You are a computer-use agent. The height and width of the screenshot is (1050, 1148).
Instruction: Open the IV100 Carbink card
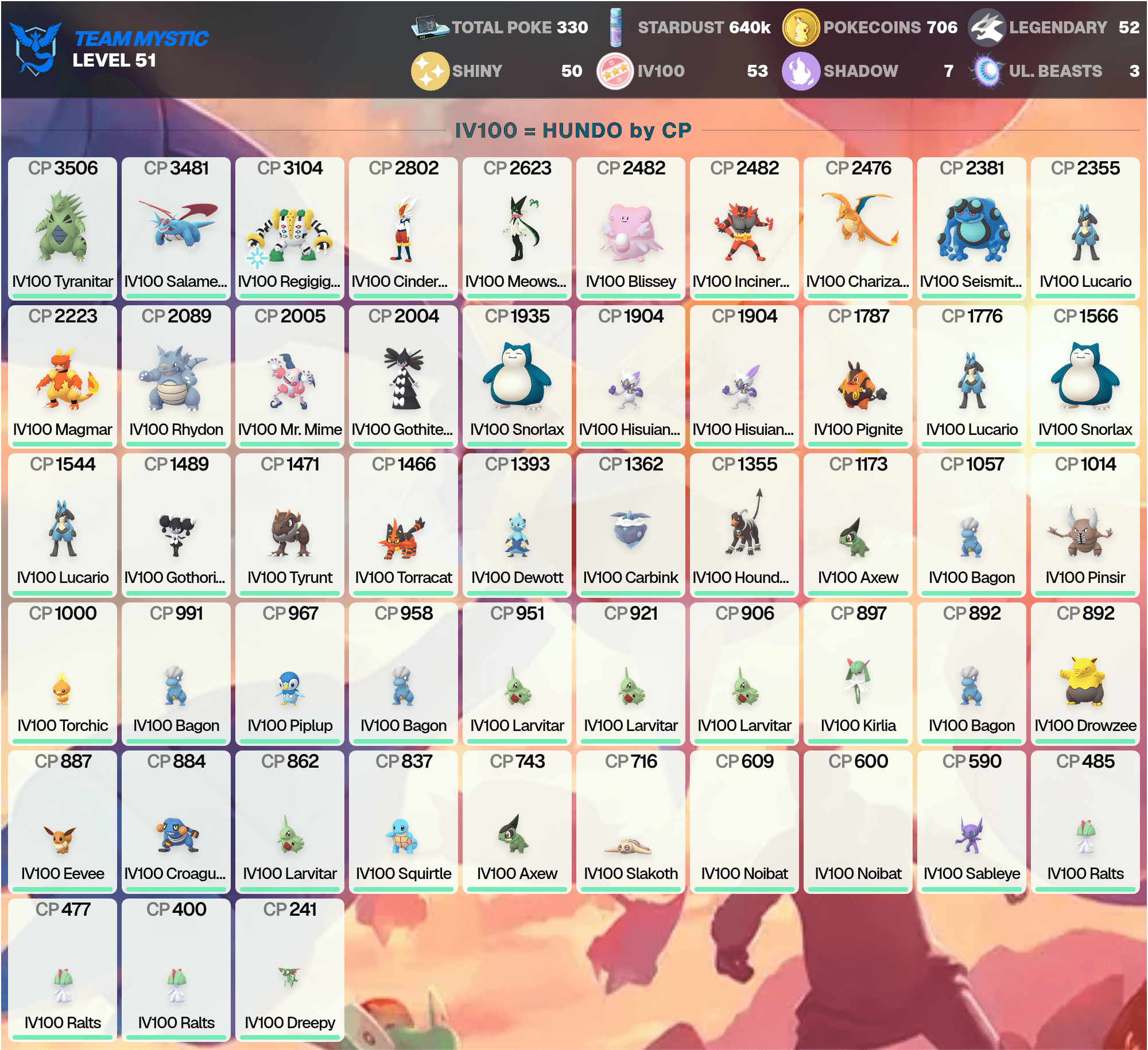coord(631,524)
